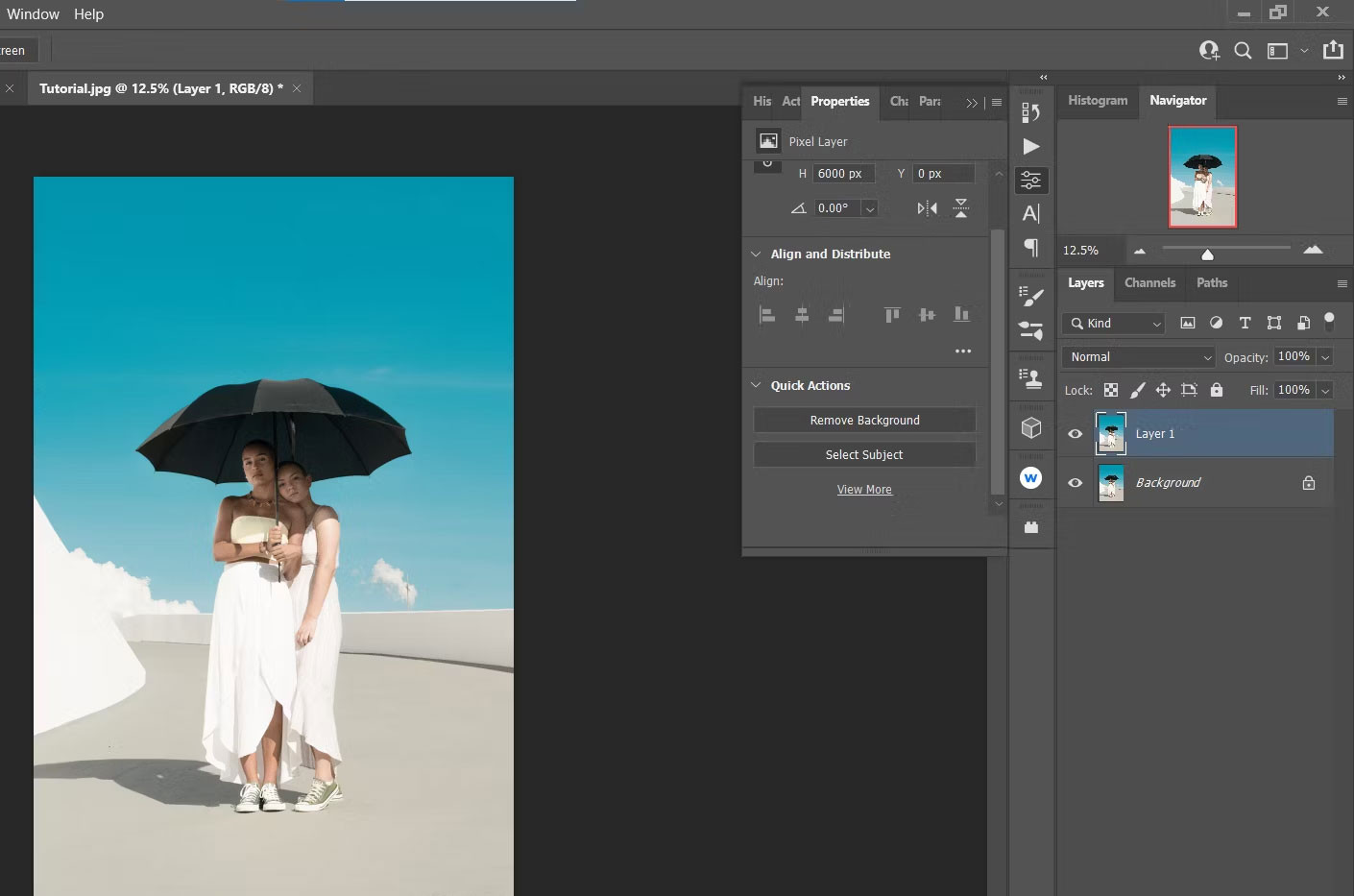This screenshot has height=896, width=1354.
Task: Switch to the Channels tab
Action: point(1149,283)
